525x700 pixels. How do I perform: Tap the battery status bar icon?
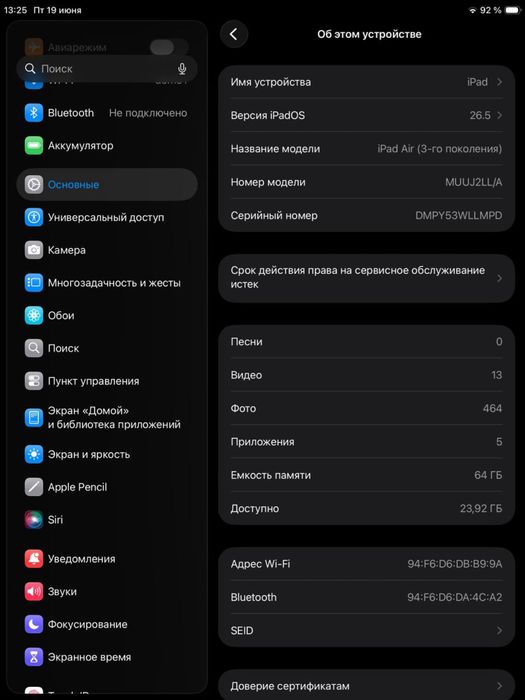(512, 10)
